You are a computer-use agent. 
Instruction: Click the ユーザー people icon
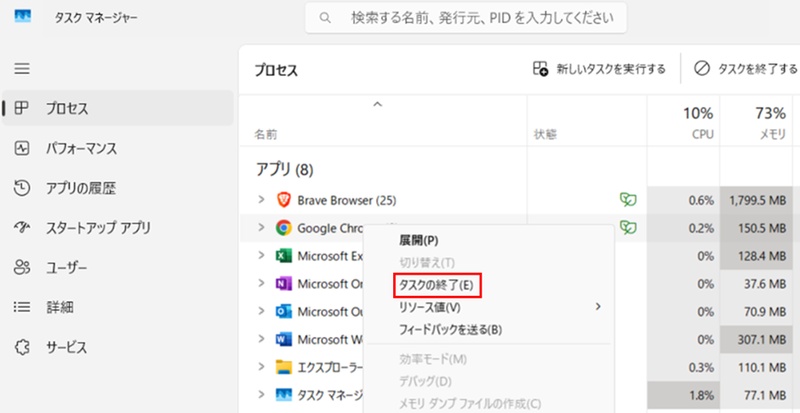[21, 267]
